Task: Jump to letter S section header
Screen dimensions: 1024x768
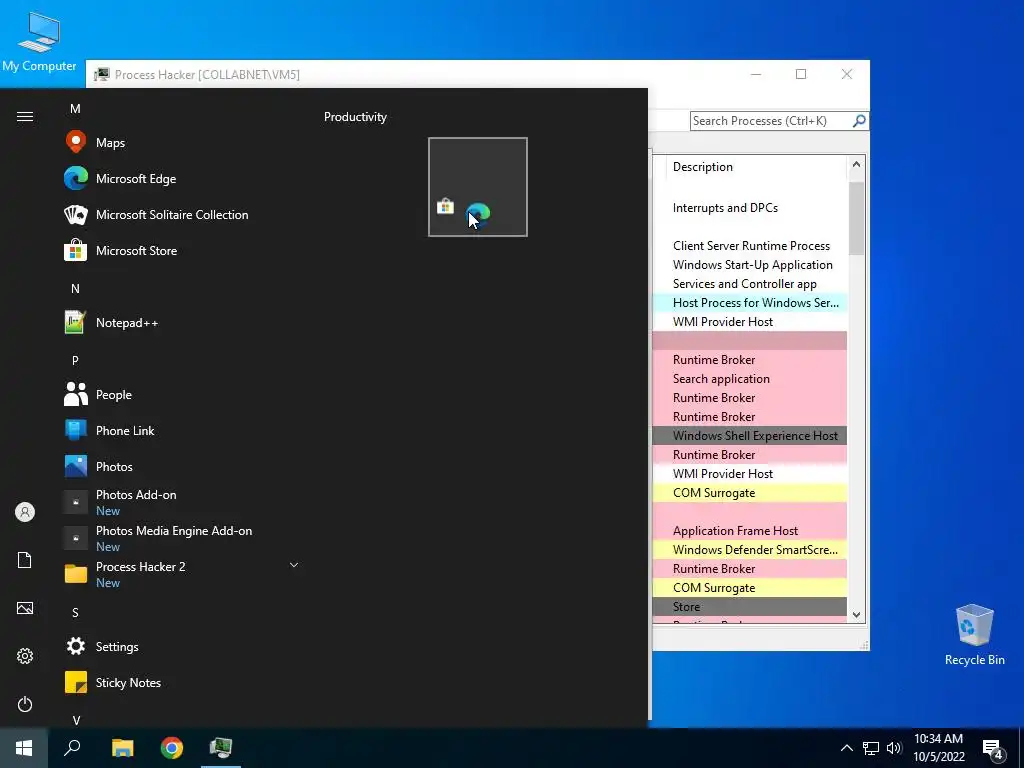Action: pyautogui.click(x=75, y=613)
